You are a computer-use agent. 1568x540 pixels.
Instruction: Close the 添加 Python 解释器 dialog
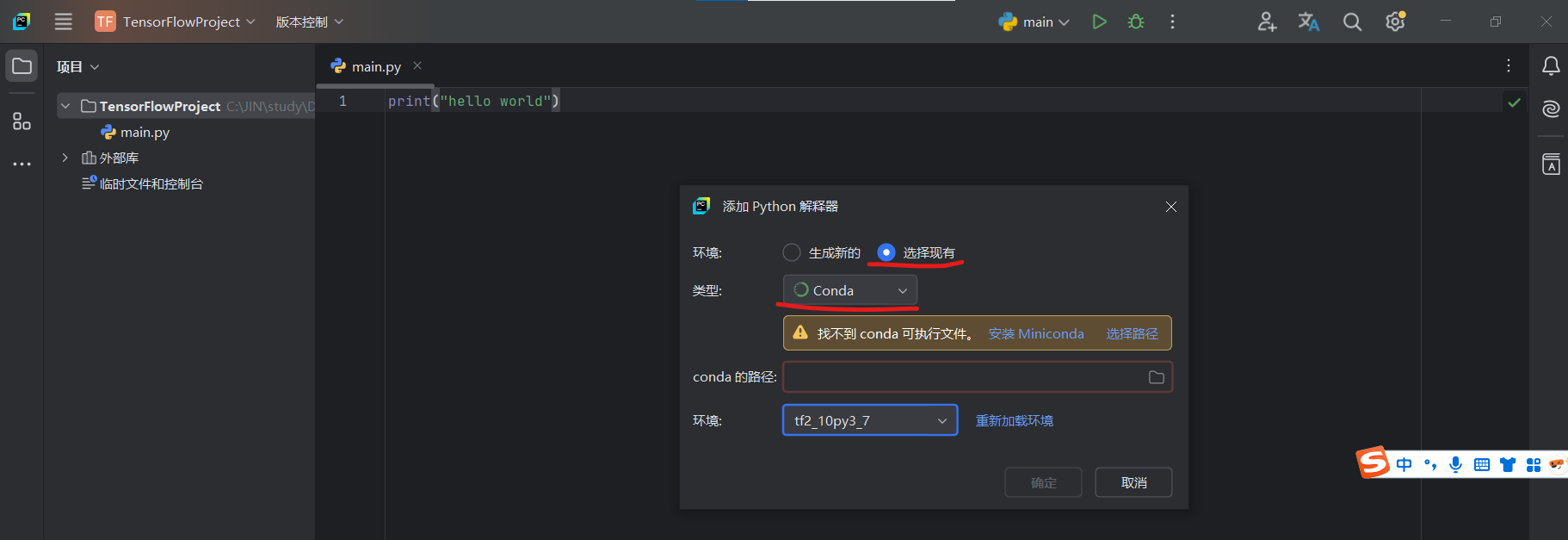point(1171,207)
